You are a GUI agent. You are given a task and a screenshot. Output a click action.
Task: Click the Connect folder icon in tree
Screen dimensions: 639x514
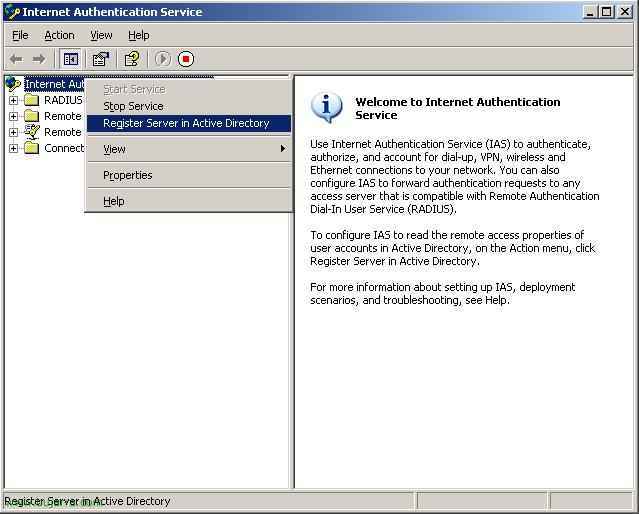point(31,148)
